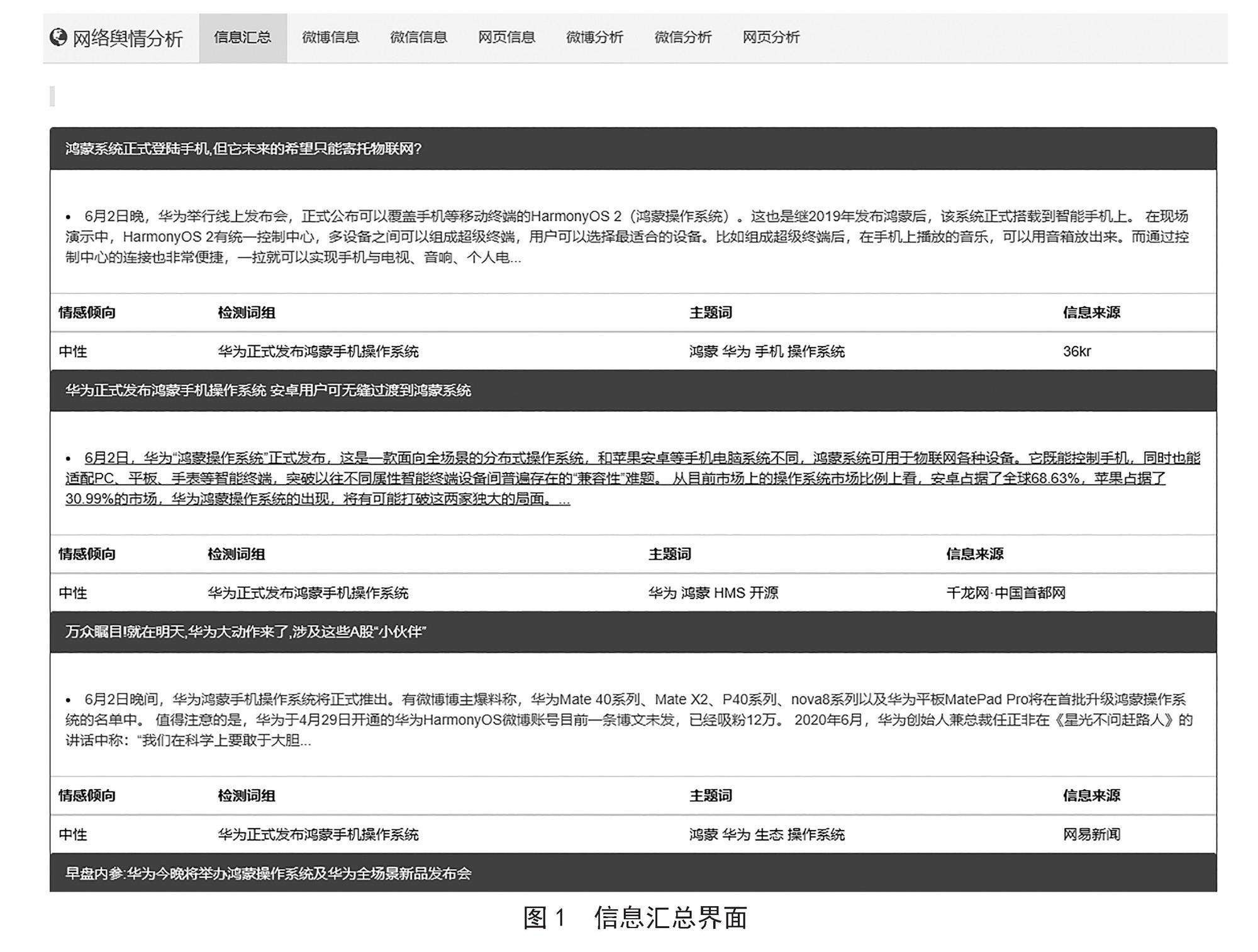Click header 华为正式发布鸿蒙手机操作系统 安卓用户可无缝过渡

click(268, 390)
